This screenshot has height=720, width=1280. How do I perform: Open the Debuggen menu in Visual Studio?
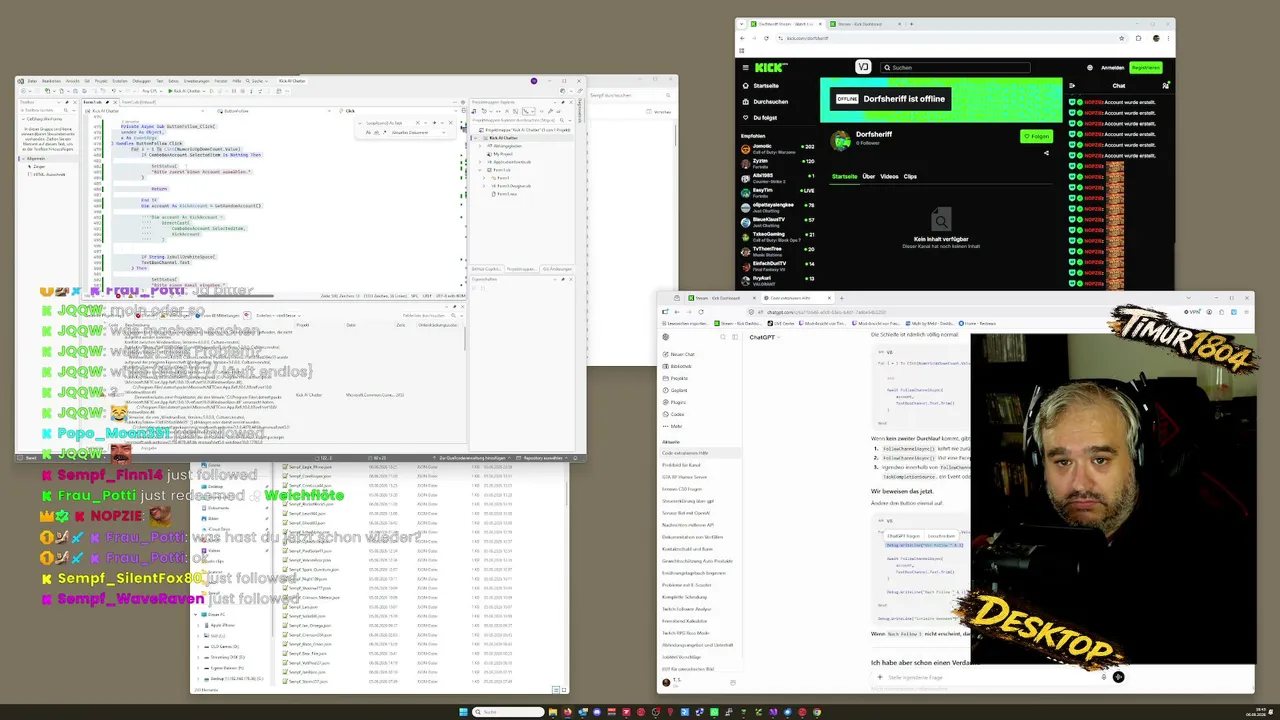pos(142,81)
